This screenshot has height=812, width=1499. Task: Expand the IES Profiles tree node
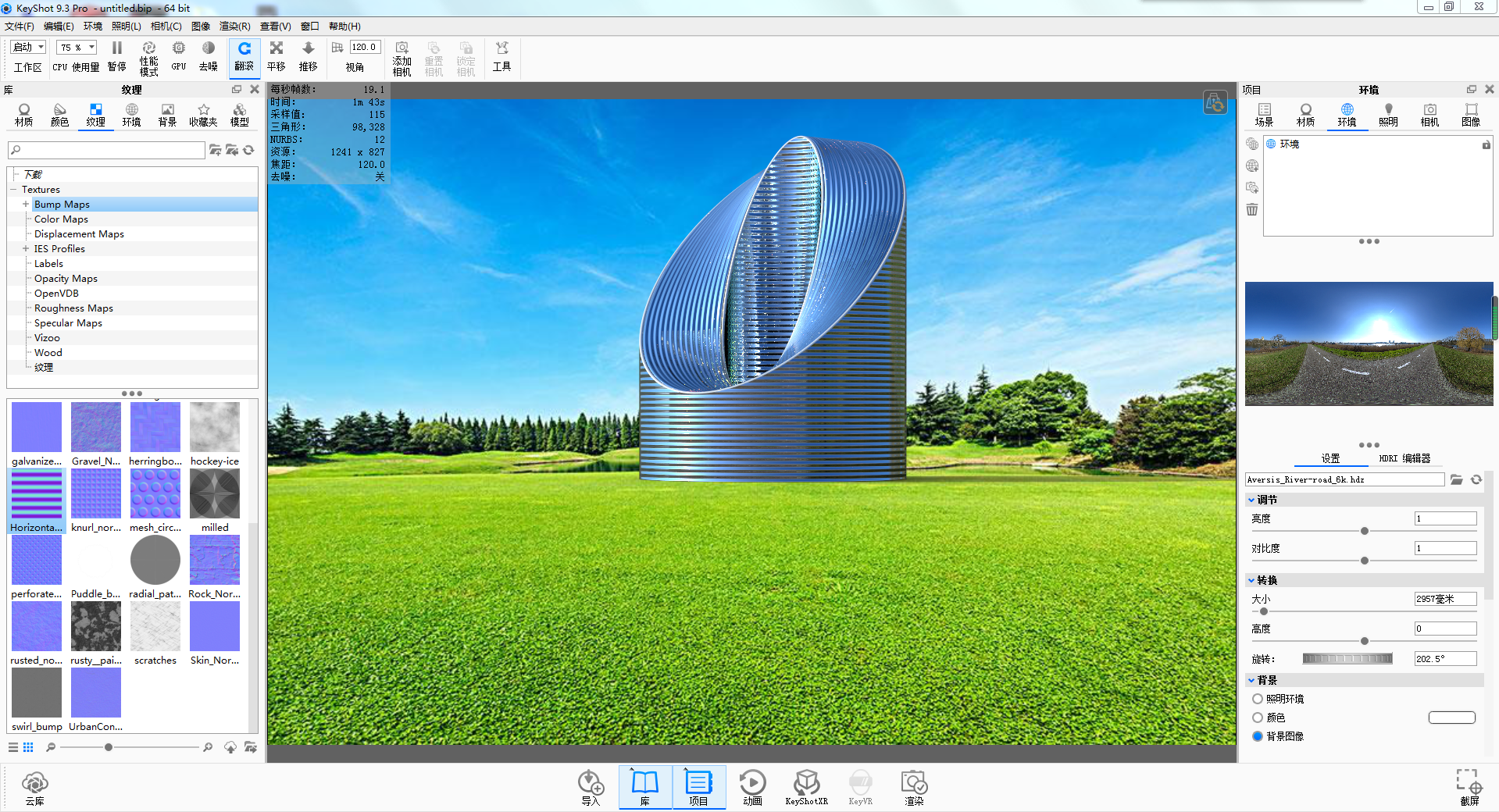(x=26, y=249)
